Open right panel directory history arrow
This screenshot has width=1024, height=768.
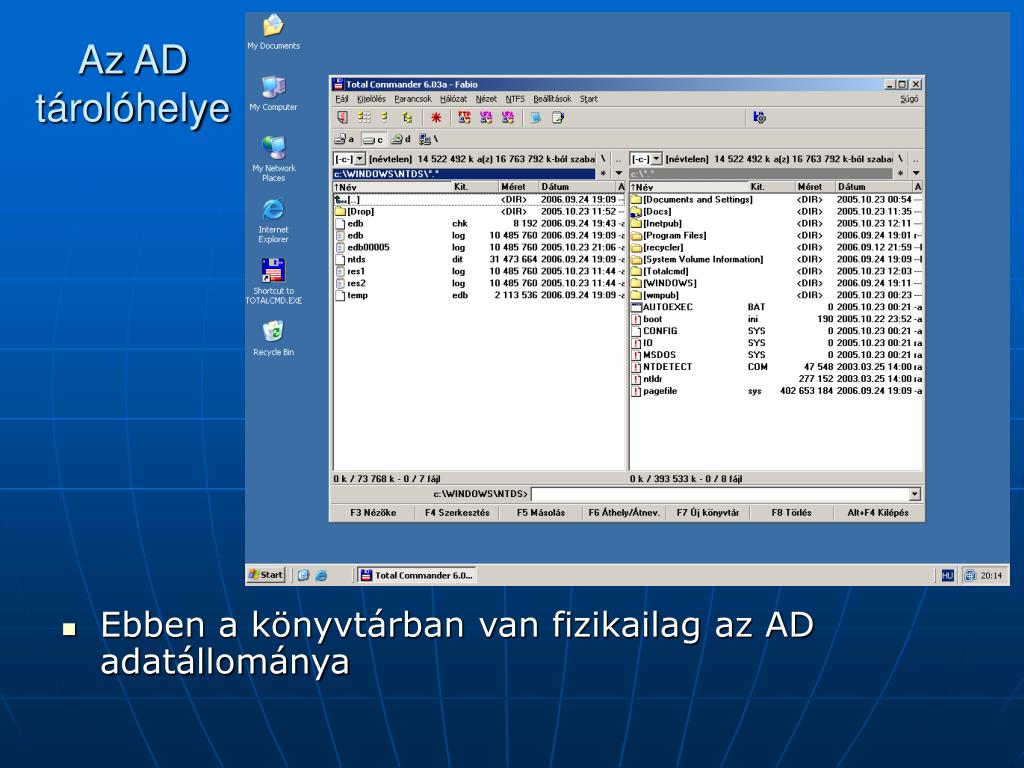[916, 173]
